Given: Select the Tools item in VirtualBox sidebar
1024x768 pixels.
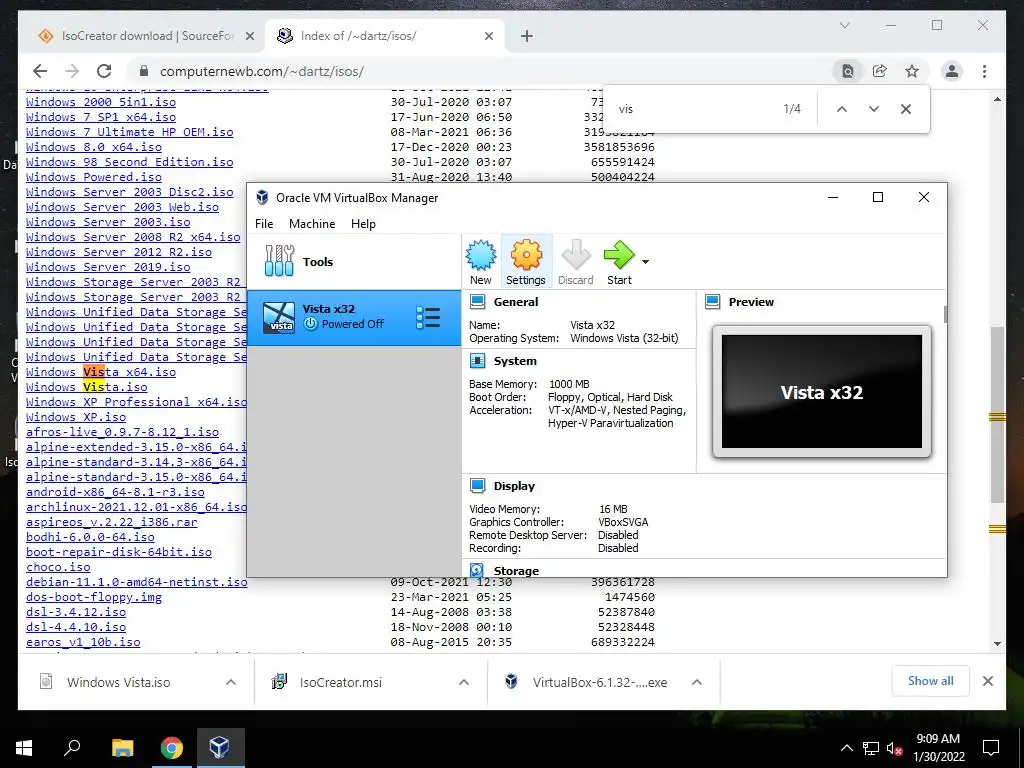Looking at the screenshot, I should [x=353, y=262].
